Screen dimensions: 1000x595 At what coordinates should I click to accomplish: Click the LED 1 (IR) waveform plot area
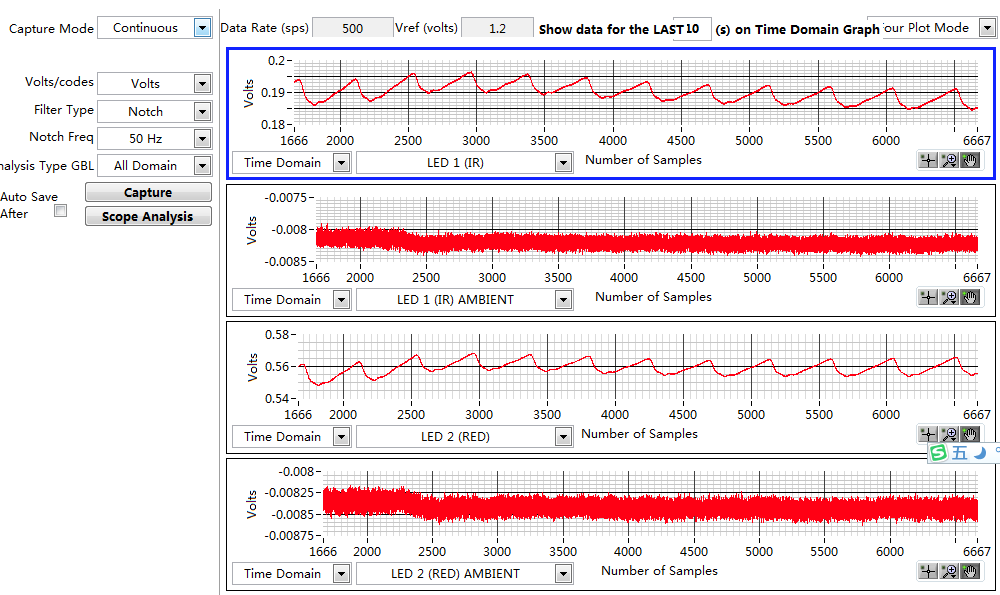tap(636, 92)
